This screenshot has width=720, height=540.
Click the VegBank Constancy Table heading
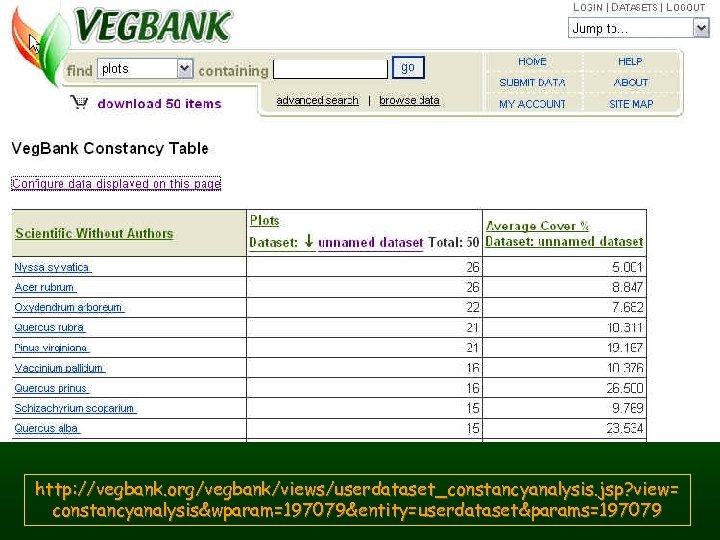tap(110, 148)
